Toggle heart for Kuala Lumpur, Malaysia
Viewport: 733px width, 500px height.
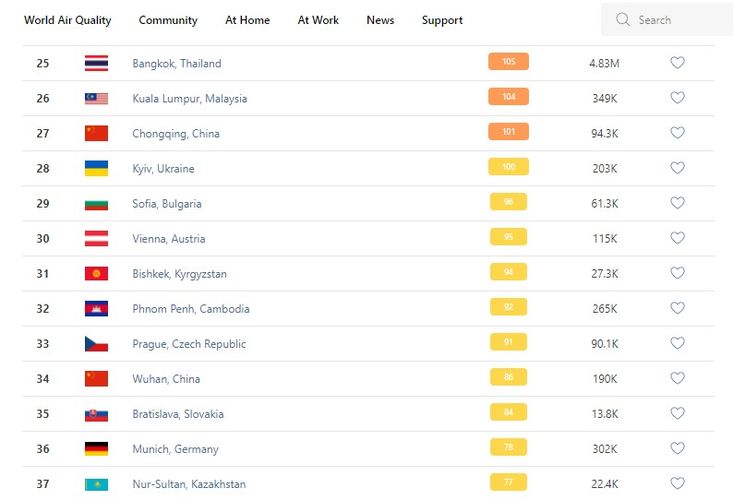tap(677, 98)
